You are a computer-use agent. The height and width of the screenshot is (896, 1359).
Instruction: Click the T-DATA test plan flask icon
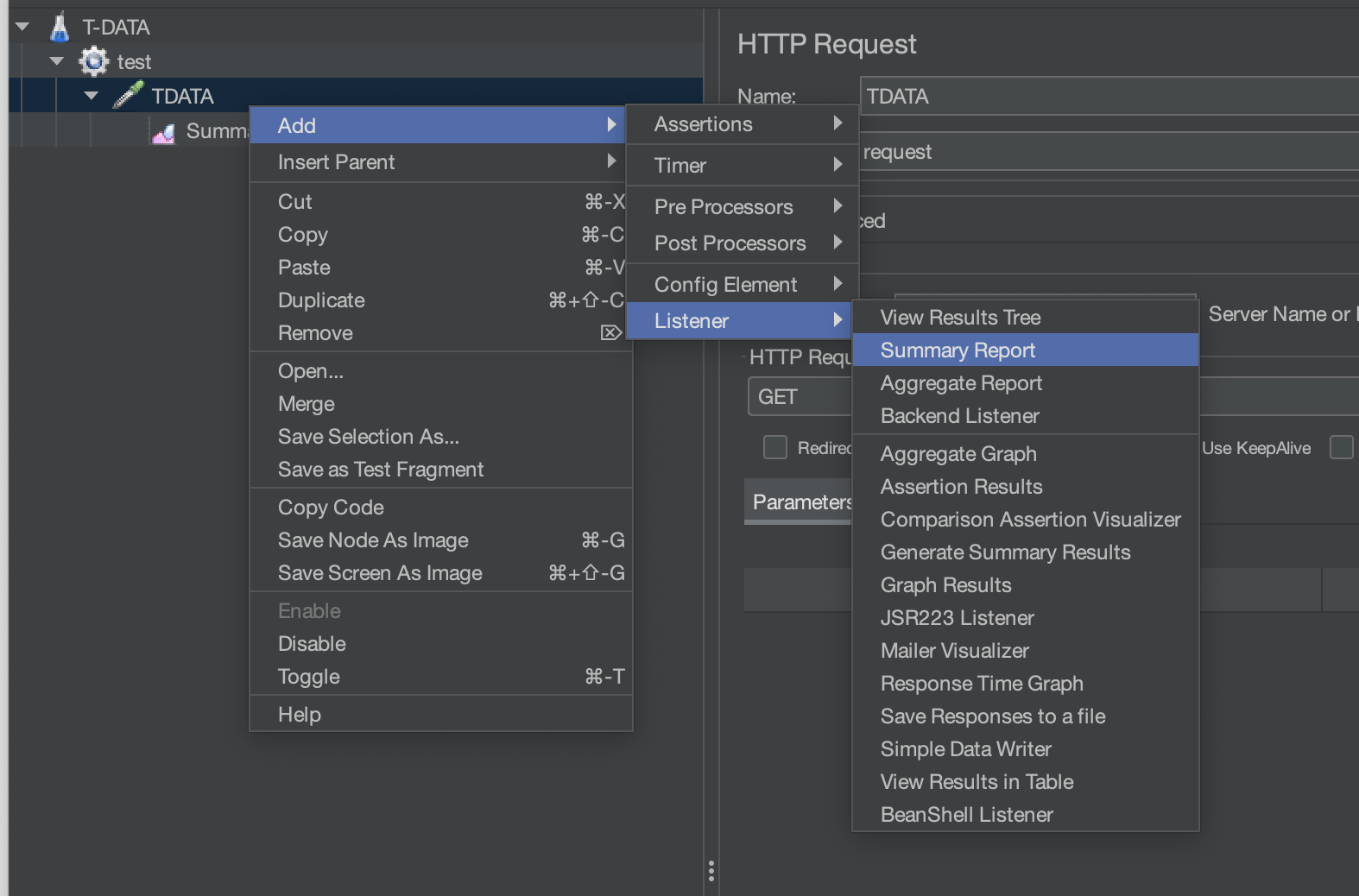coord(60,27)
